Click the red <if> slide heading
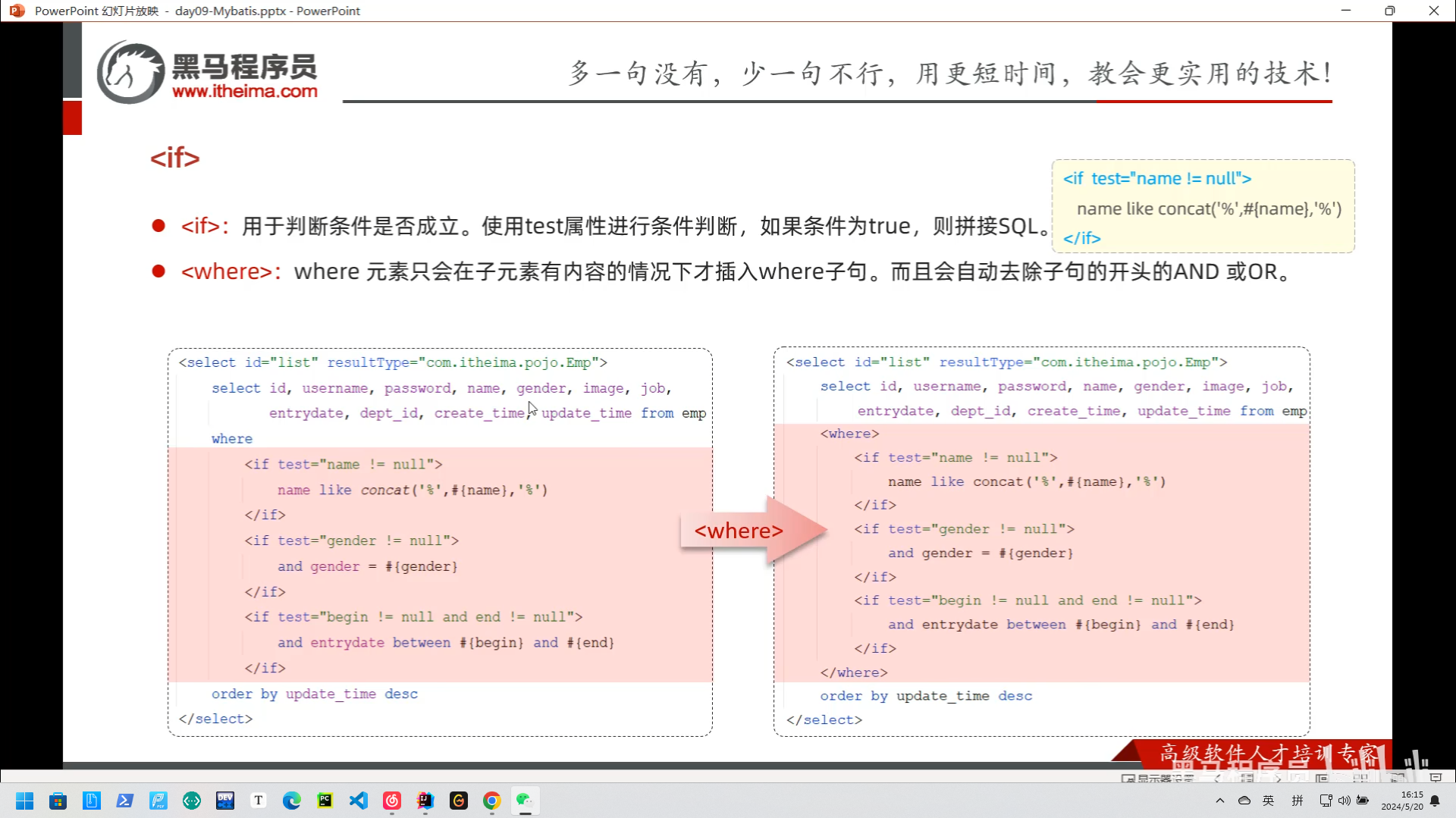Image resolution: width=1456 pixels, height=818 pixels. coord(174,158)
